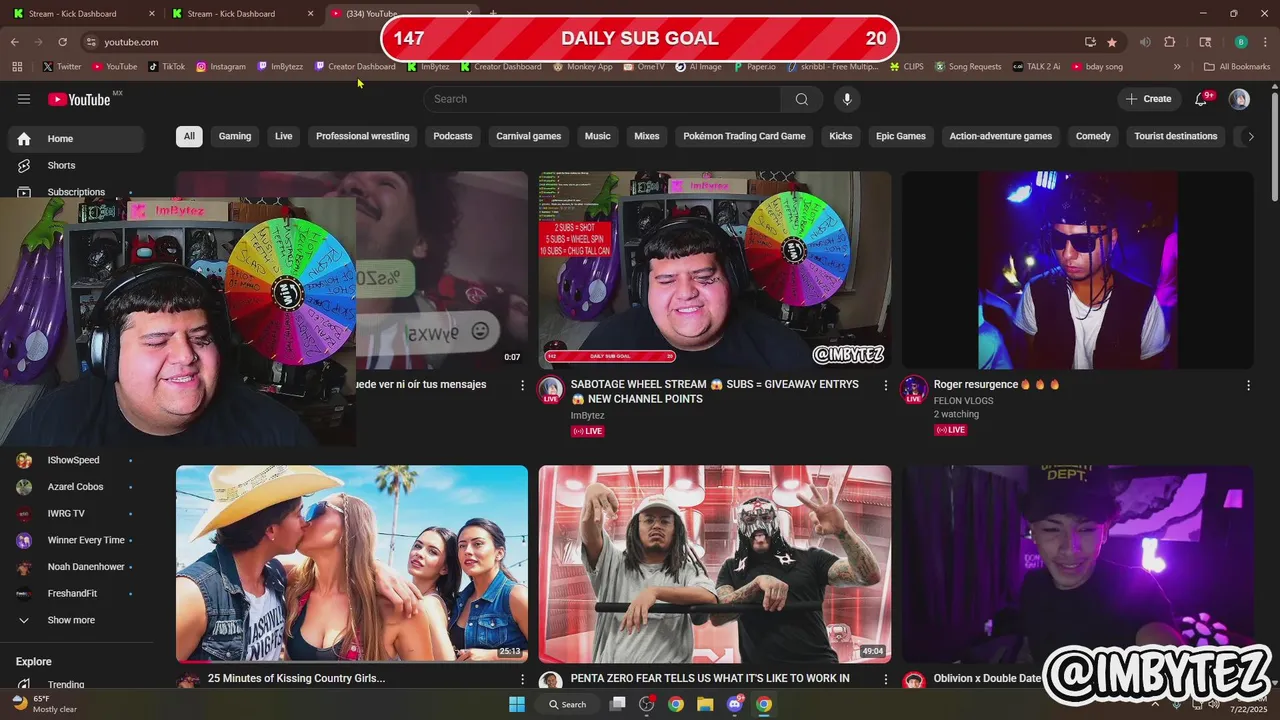Screen dimensions: 1280x720
Task: Go back using Chrome back arrow
Action: tap(14, 42)
